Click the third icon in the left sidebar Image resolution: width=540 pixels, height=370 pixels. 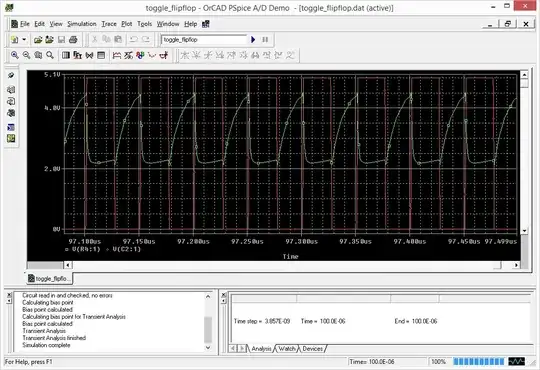tap(11, 101)
